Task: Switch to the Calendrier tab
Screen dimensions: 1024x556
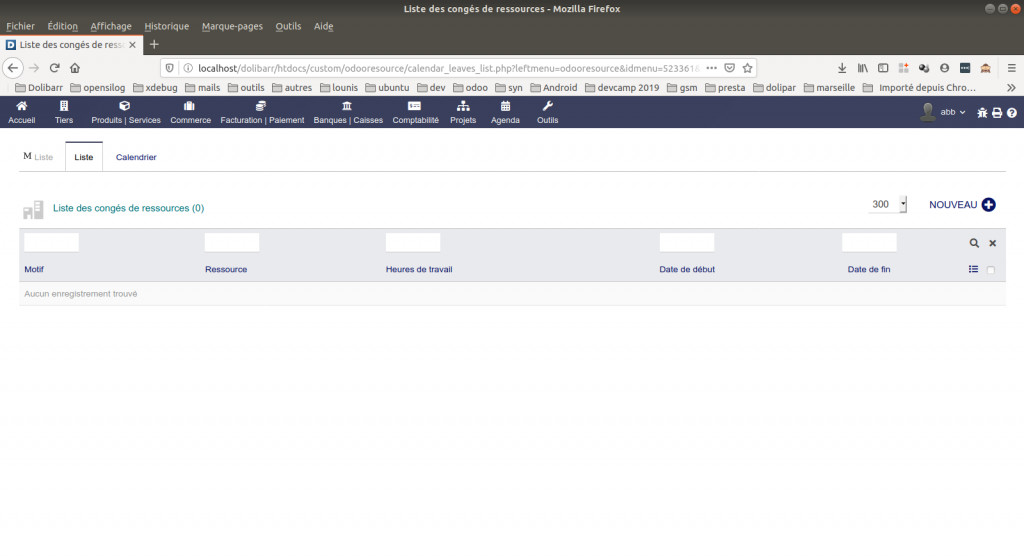Action: (x=136, y=157)
